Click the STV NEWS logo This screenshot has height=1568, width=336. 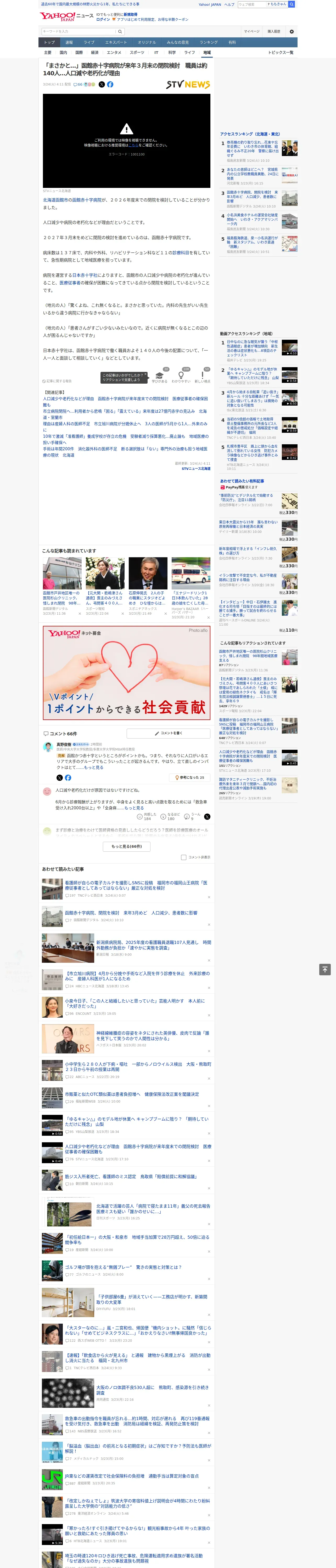[x=188, y=85]
